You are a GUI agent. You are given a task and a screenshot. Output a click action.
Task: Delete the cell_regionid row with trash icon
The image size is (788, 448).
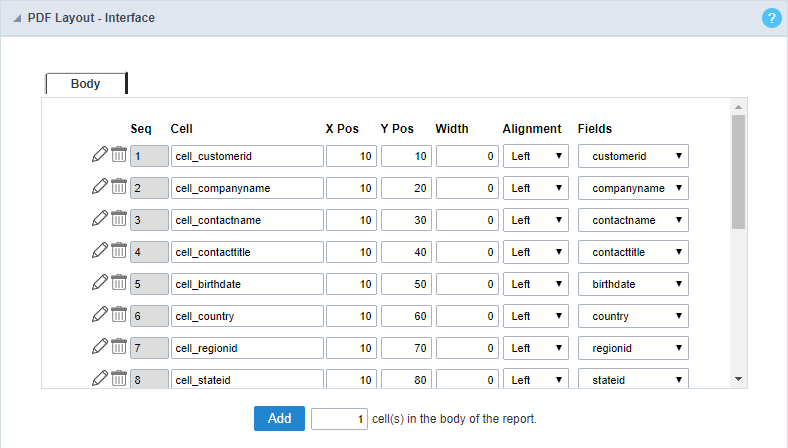(x=119, y=346)
